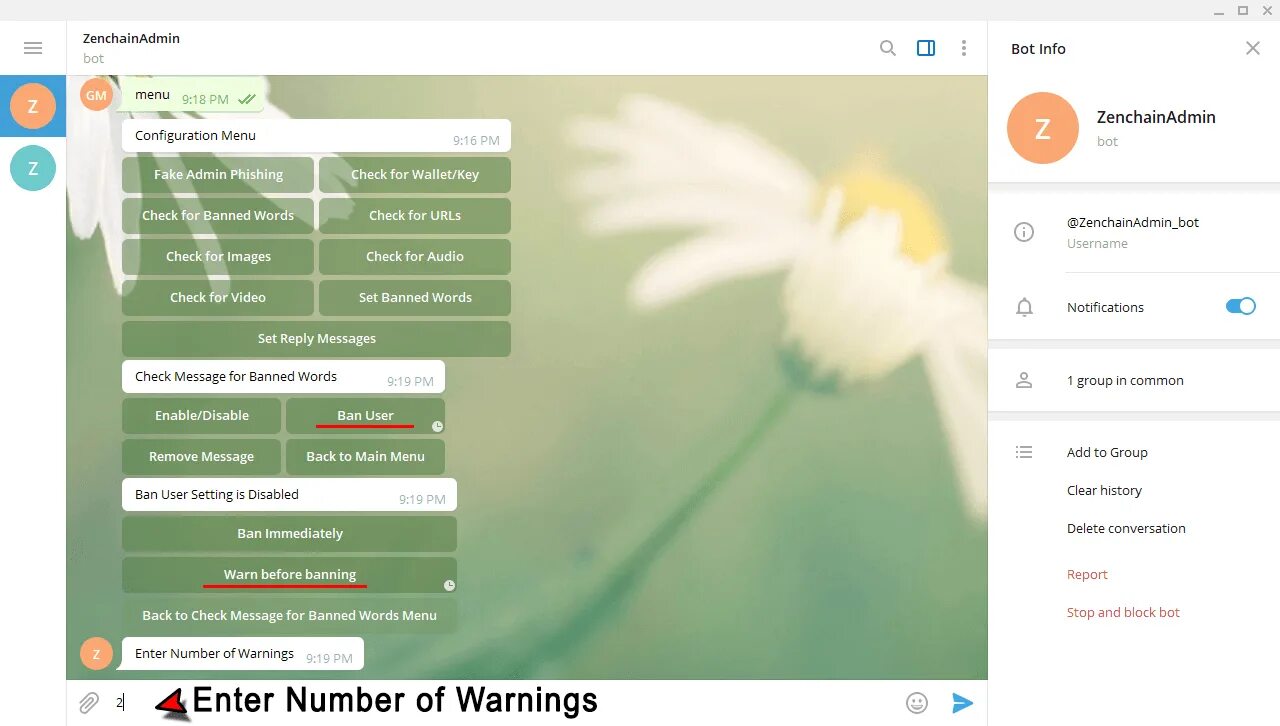Click Fake Admin Phishing button
The width and height of the screenshot is (1280, 726).
218,174
